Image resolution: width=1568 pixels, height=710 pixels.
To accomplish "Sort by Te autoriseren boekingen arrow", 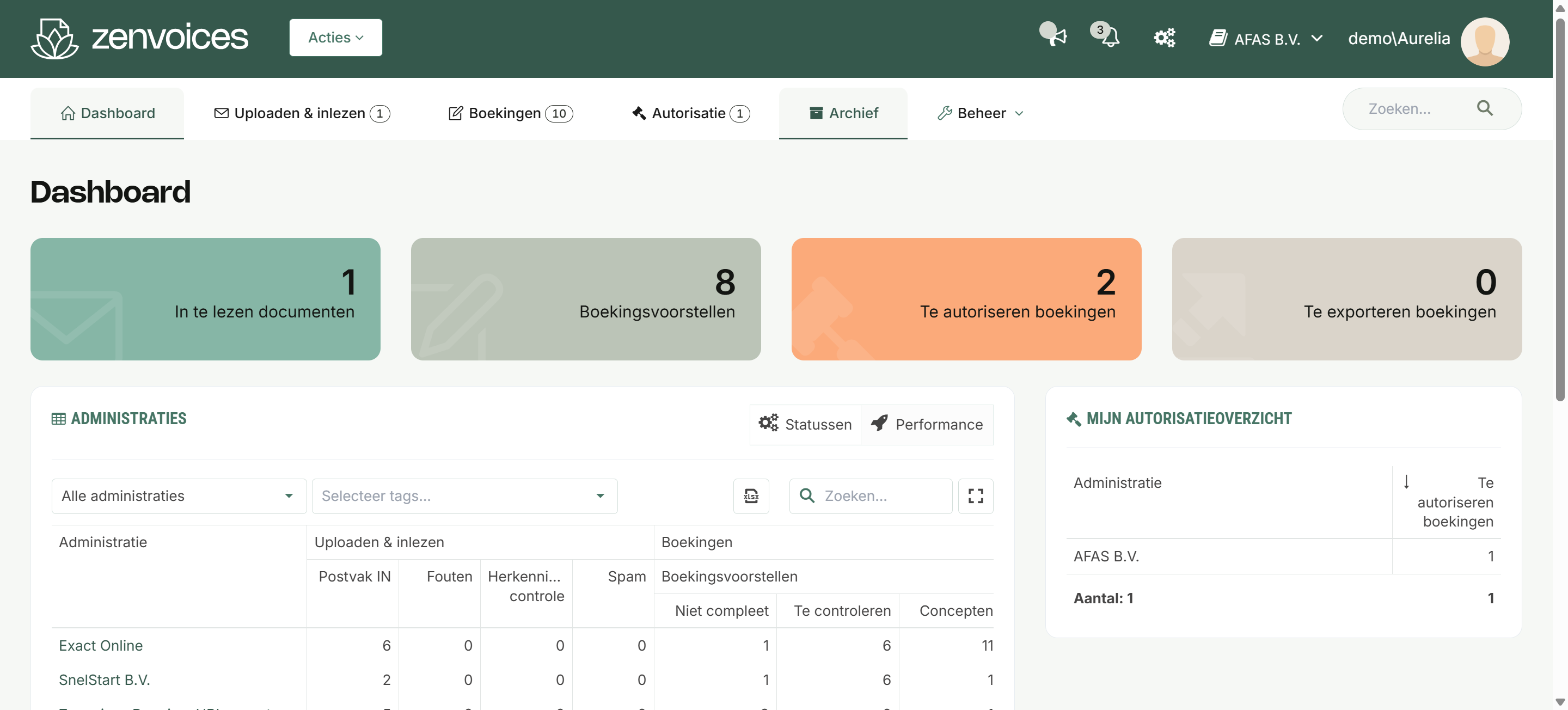I will (1406, 482).
